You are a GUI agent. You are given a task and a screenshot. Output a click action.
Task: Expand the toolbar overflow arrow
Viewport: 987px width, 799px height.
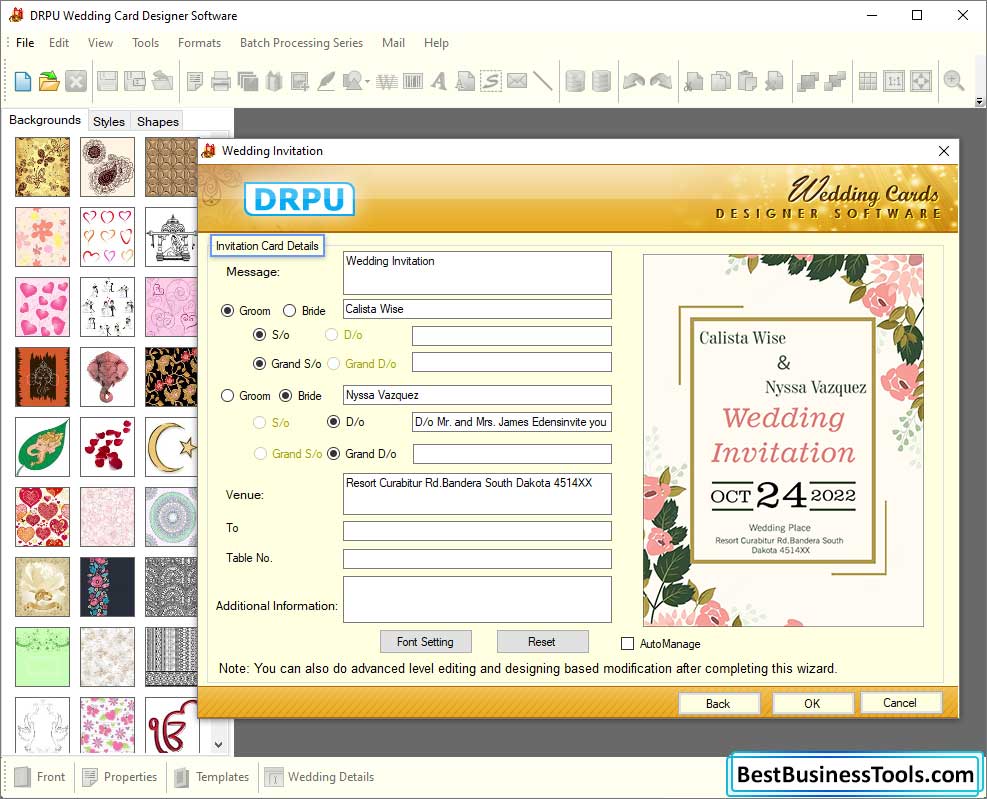point(979,101)
